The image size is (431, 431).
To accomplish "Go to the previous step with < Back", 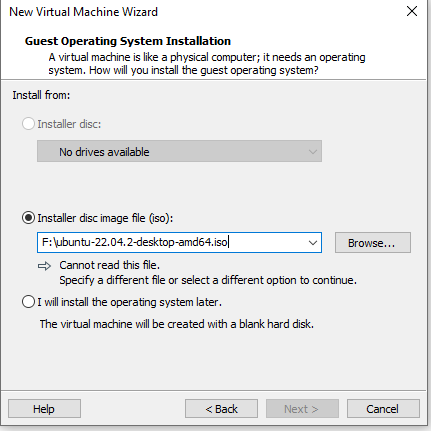I will [221, 409].
